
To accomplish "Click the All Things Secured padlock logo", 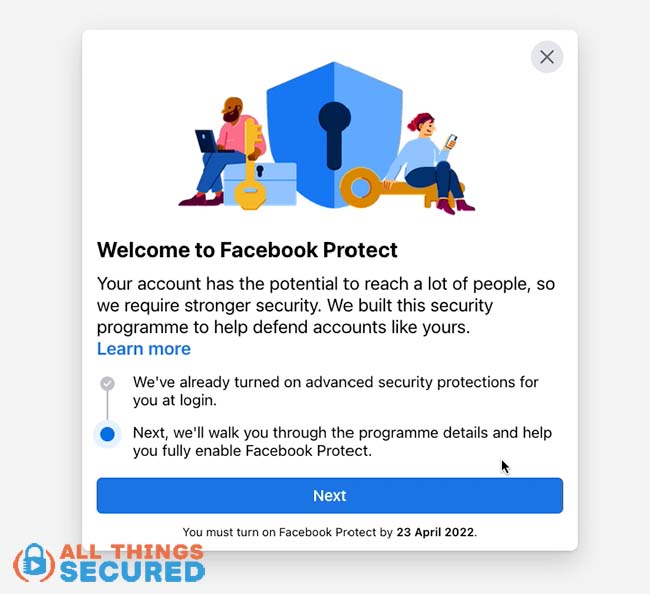I will (x=34, y=563).
